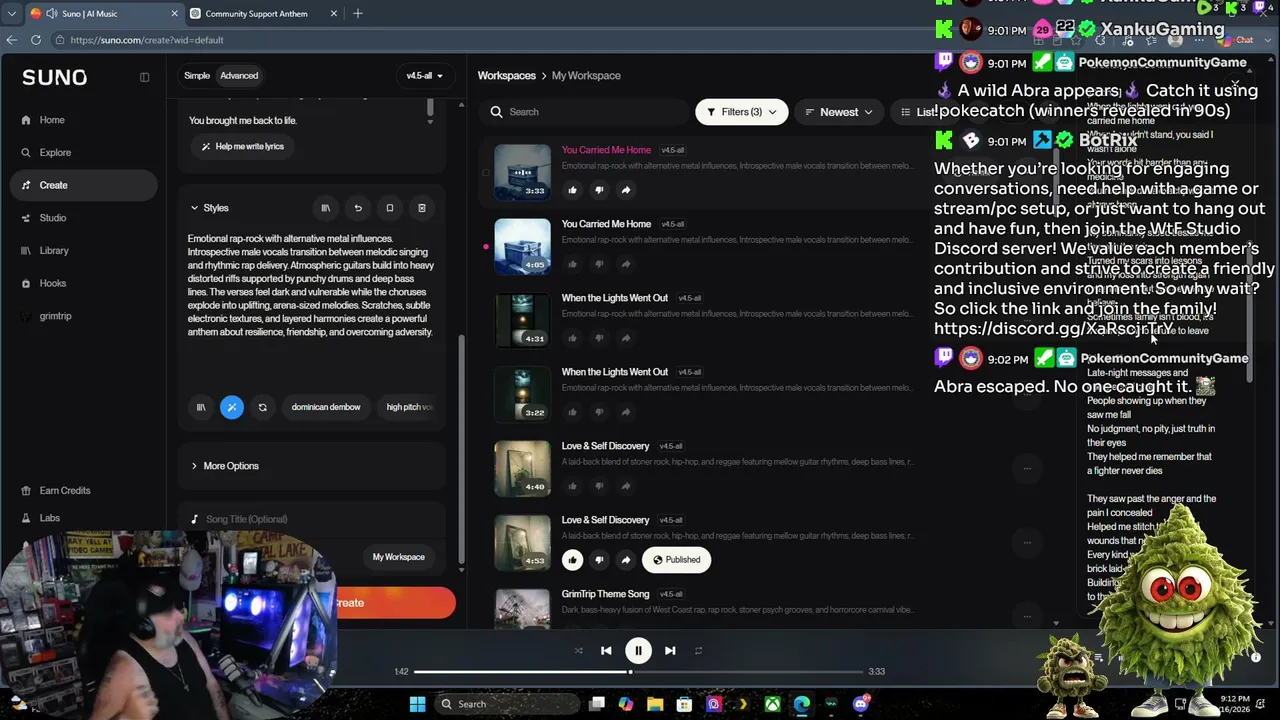The width and height of the screenshot is (1280, 720).
Task: Click Help me write lyrics
Action: [243, 146]
